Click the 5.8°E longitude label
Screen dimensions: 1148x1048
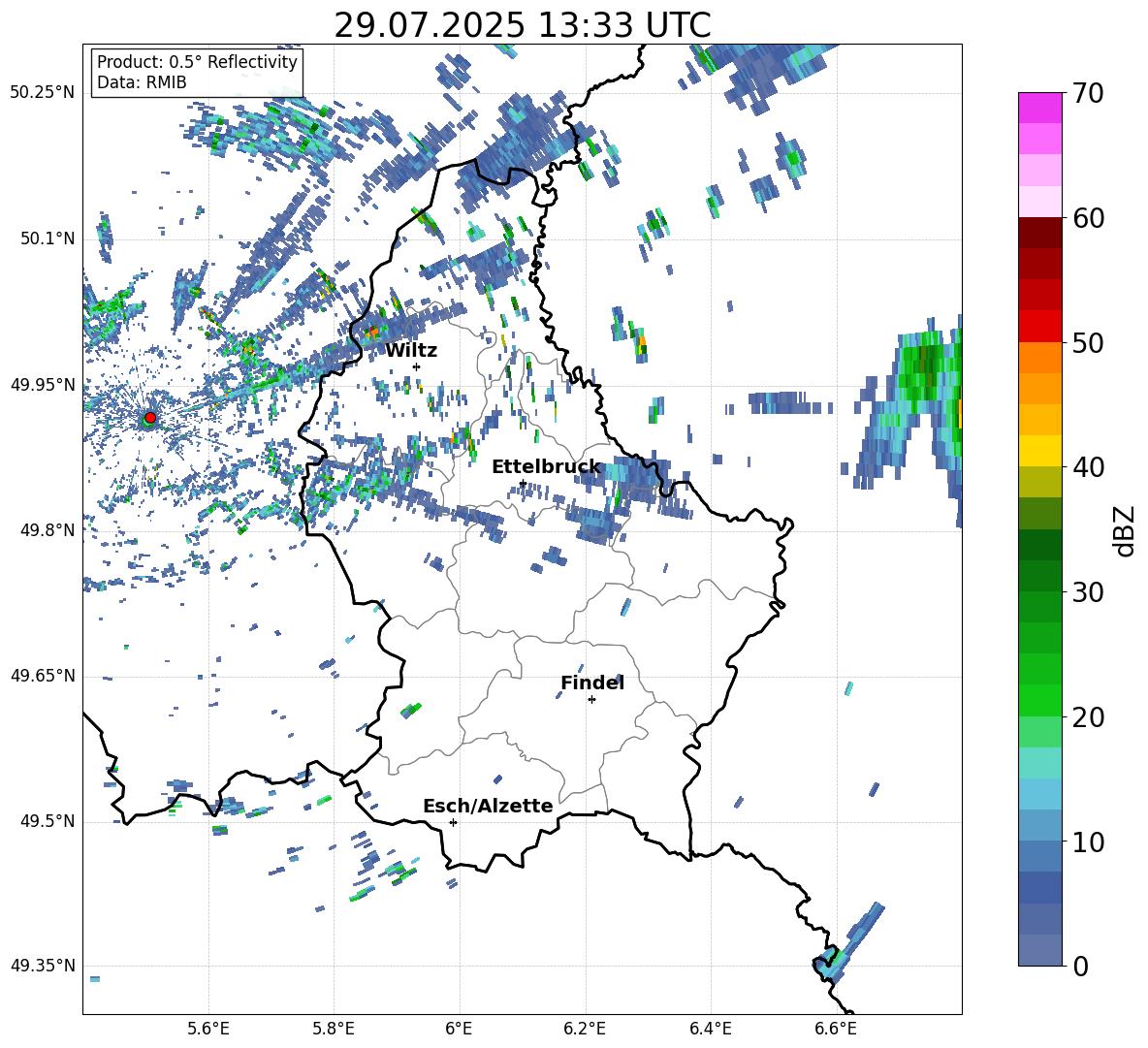tap(334, 1029)
